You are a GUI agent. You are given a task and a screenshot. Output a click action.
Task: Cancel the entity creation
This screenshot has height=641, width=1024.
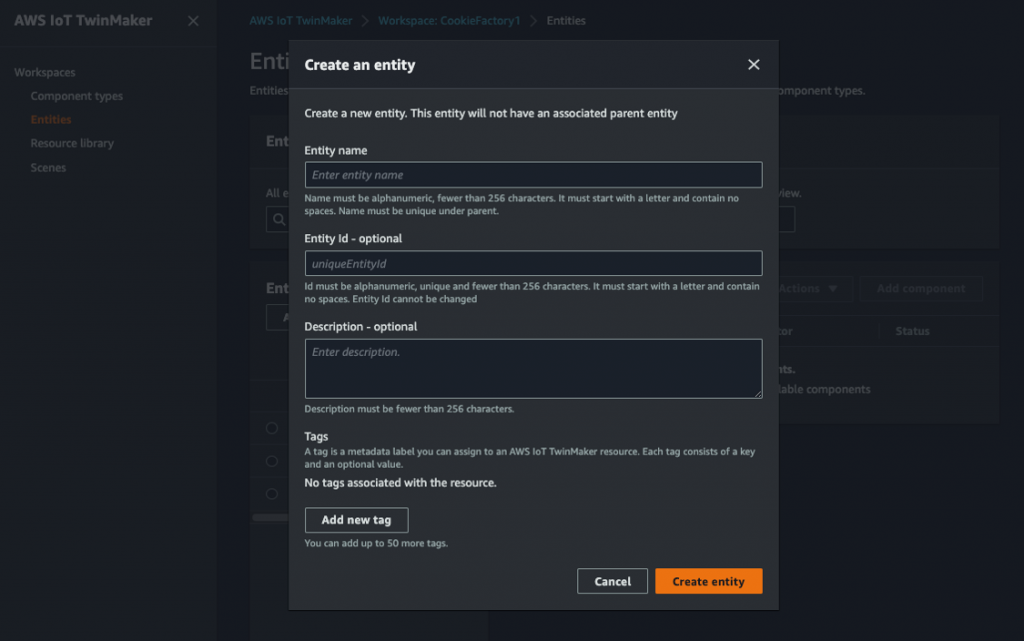612,581
